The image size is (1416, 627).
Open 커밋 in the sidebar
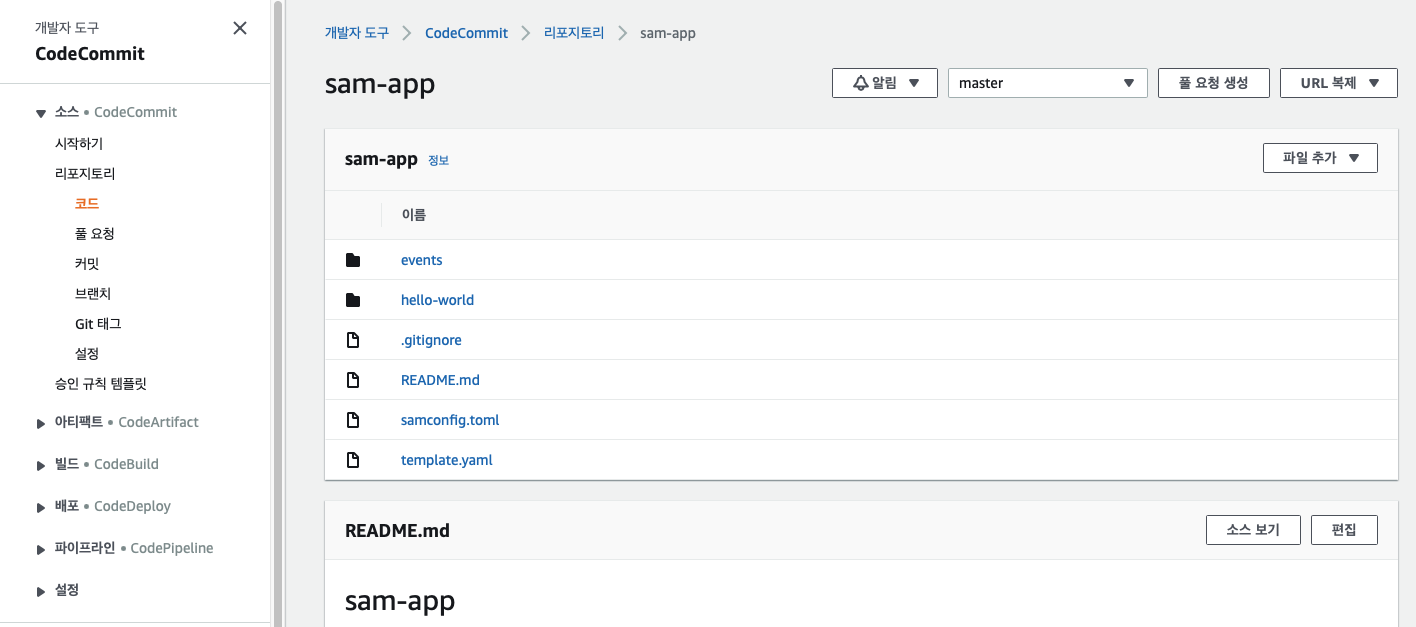click(87, 263)
